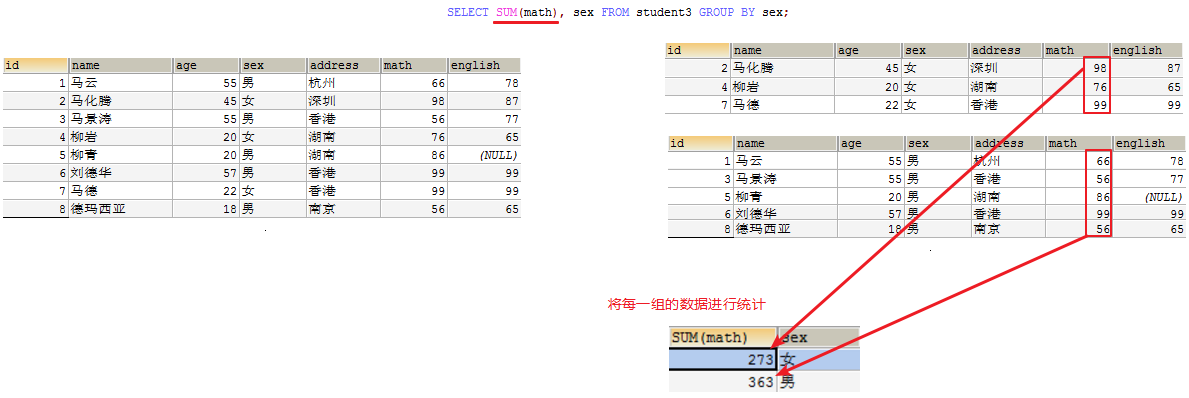Select the boxed 86 math cell in the male table
The height and width of the screenshot is (398, 1189).
(x=1099, y=196)
